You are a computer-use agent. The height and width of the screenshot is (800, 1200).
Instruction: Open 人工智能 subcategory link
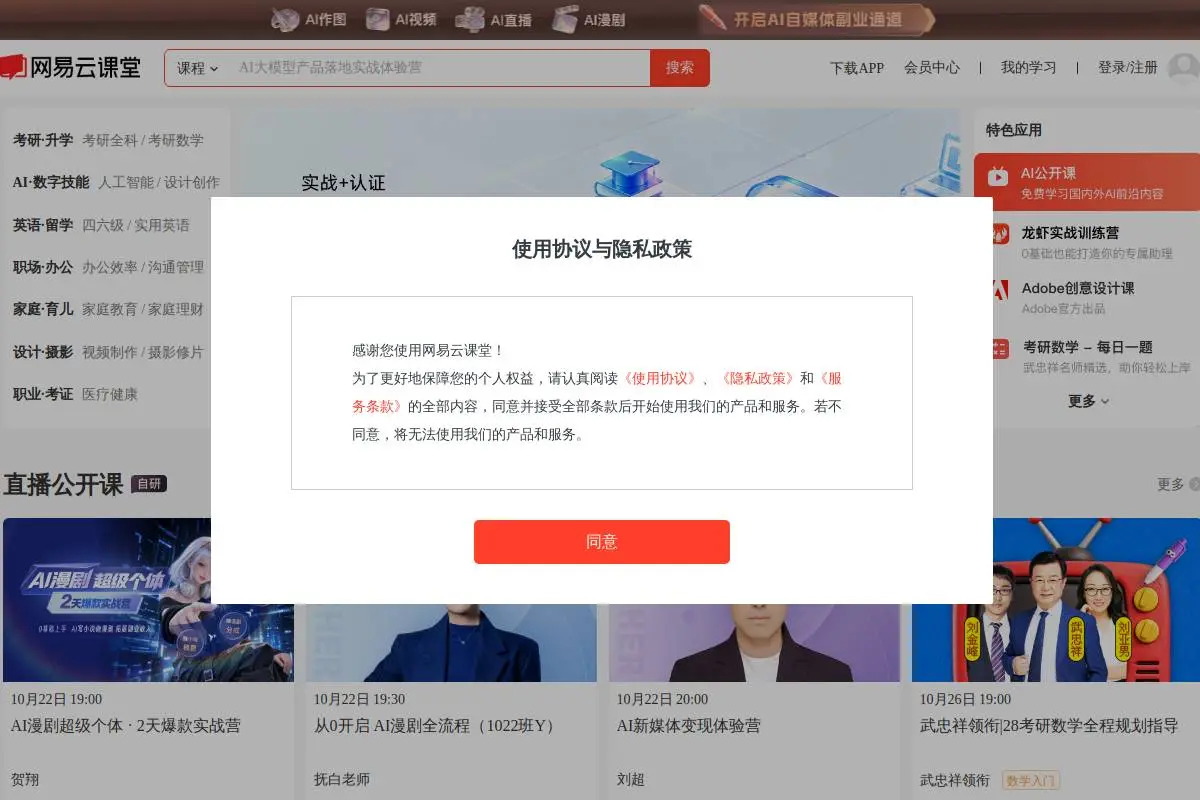(126, 182)
